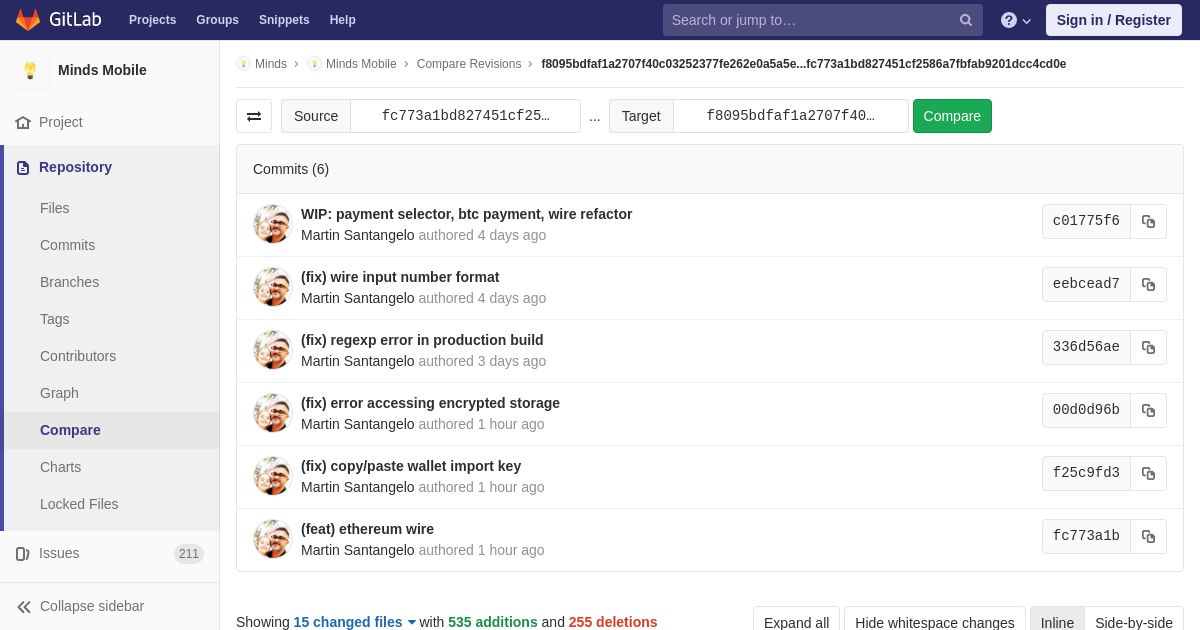The height and width of the screenshot is (630, 1200).
Task: Open commit (fix) copy/paste wallet import key
Action: [411, 466]
